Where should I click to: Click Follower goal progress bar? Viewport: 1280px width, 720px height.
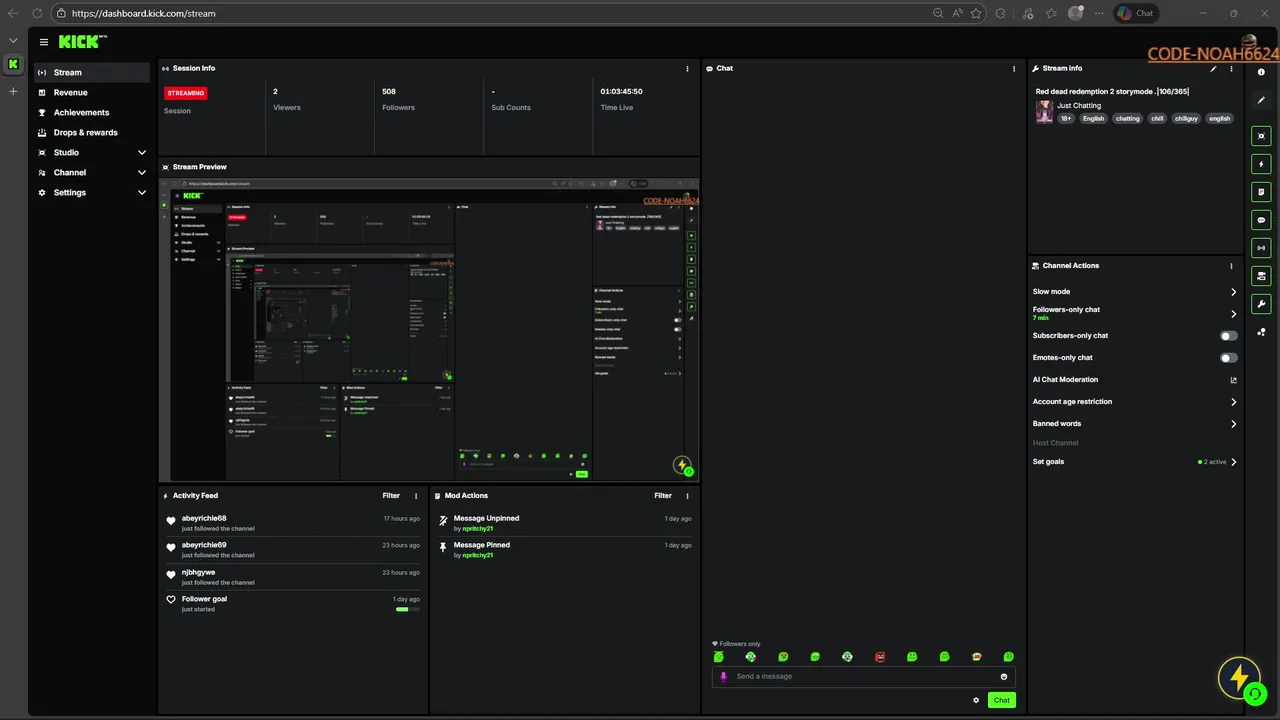click(408, 609)
